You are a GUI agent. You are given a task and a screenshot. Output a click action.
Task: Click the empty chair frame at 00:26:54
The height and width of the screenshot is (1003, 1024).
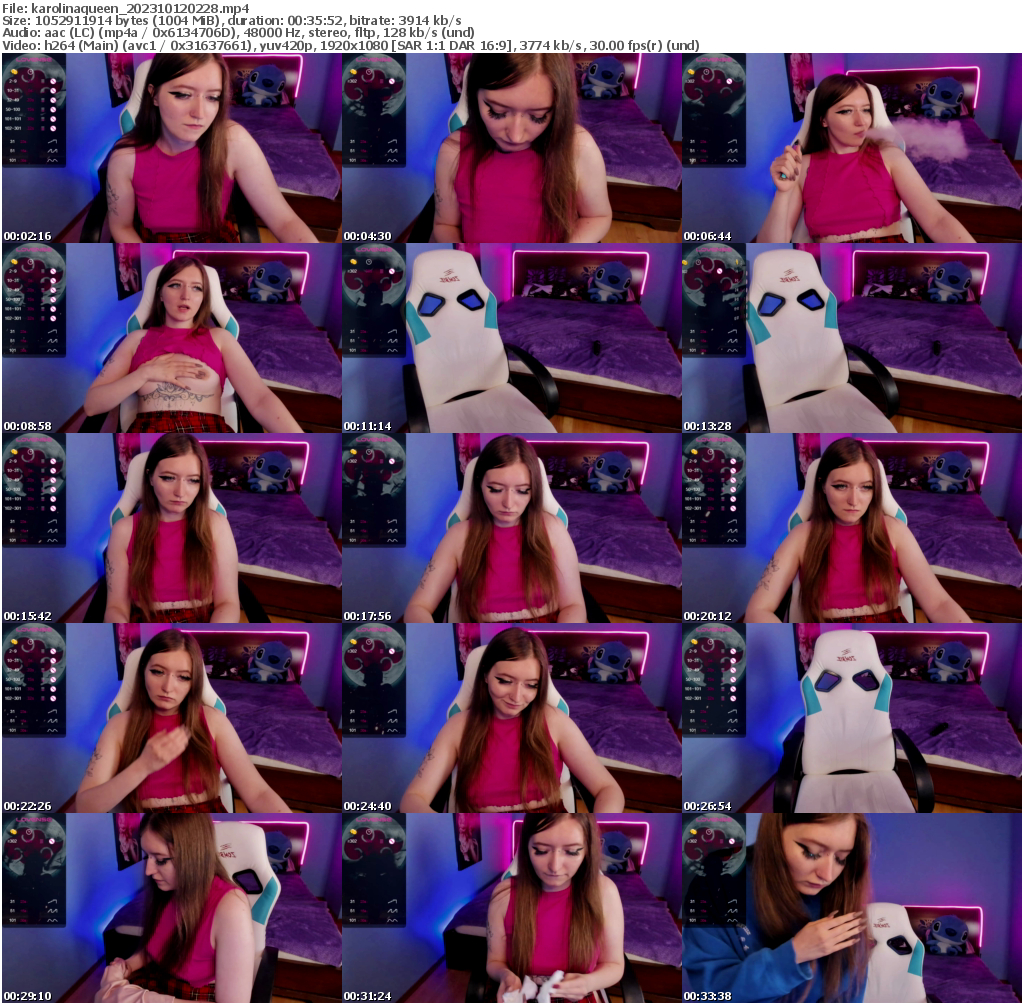click(851, 718)
